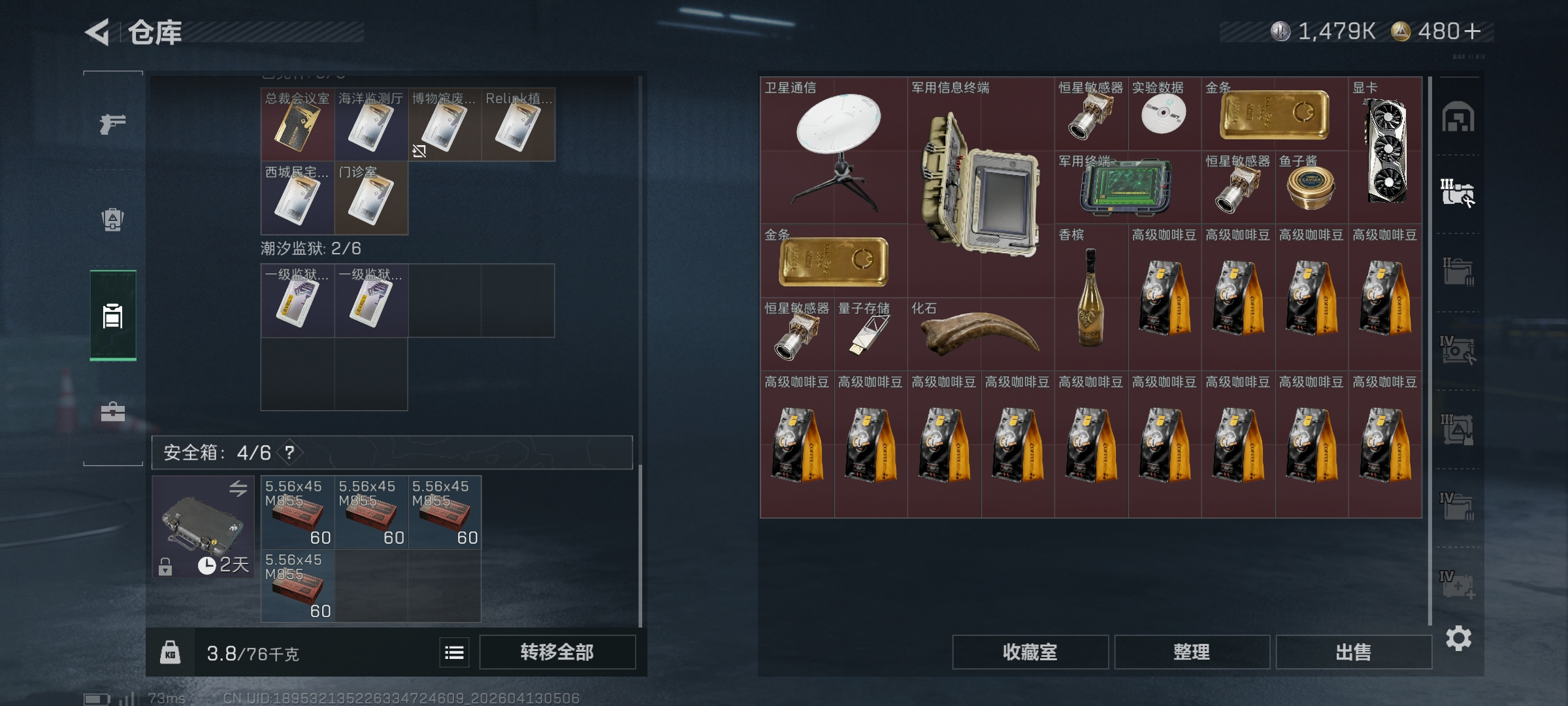Click the swap arrows on the safe box
Screen dimensions: 1568x706
click(x=238, y=488)
